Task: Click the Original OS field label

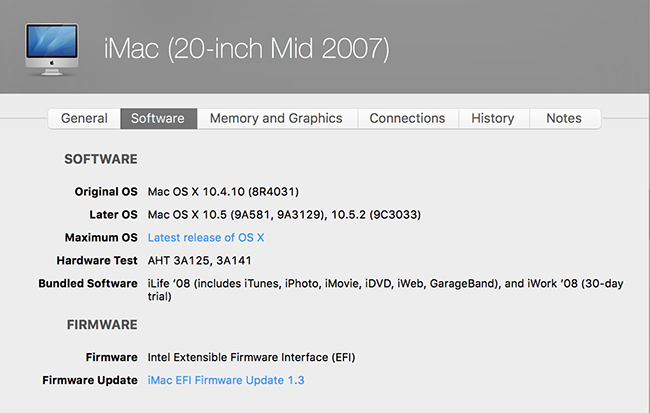Action: click(x=106, y=191)
